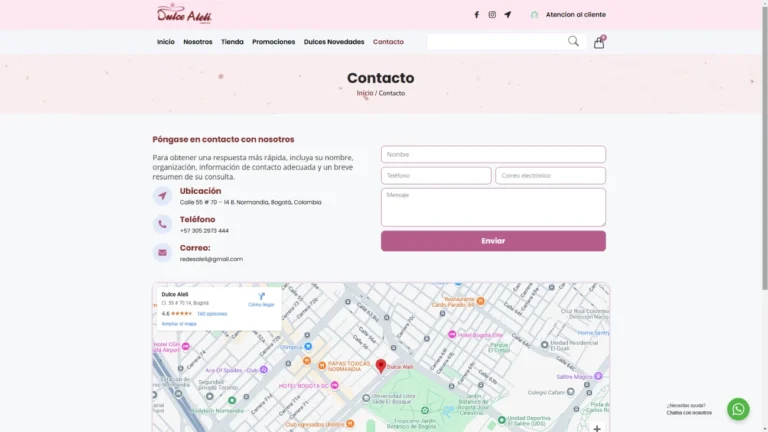
Task: Click the Ubicación arrow icon
Action: tap(162, 195)
